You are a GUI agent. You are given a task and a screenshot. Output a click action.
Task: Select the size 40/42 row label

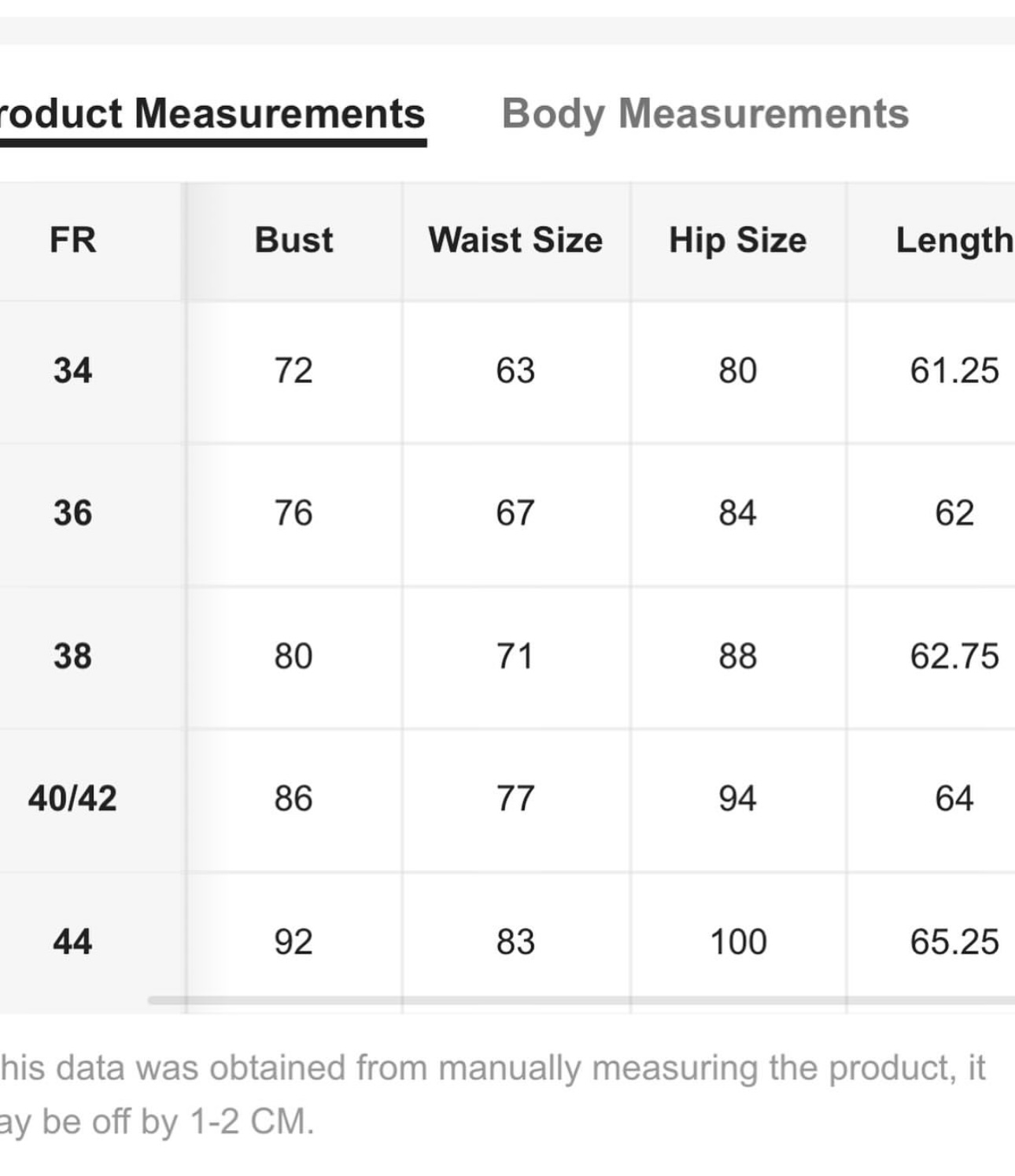72,798
